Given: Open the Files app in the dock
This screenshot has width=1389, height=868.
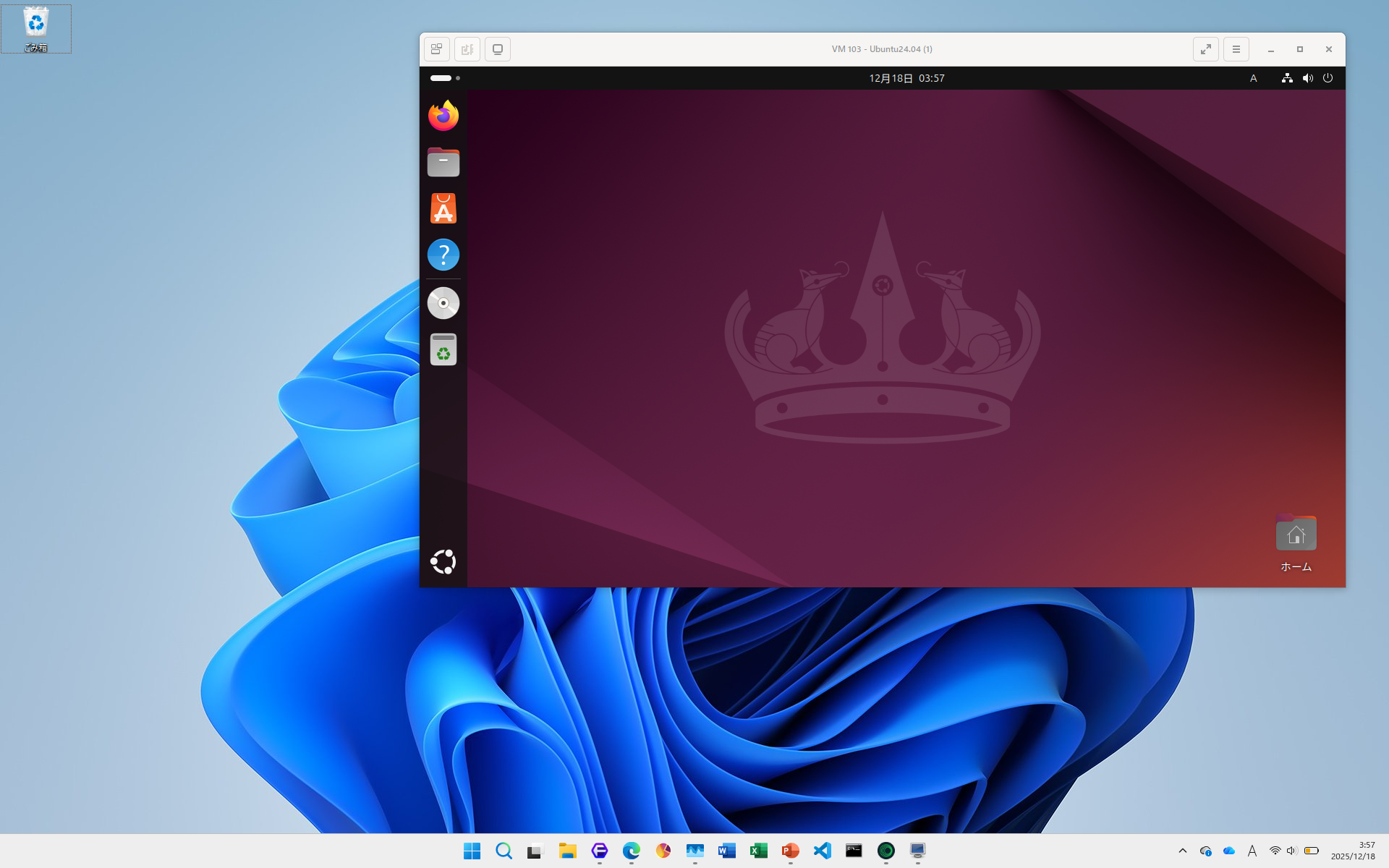Looking at the screenshot, I should pos(443,162).
